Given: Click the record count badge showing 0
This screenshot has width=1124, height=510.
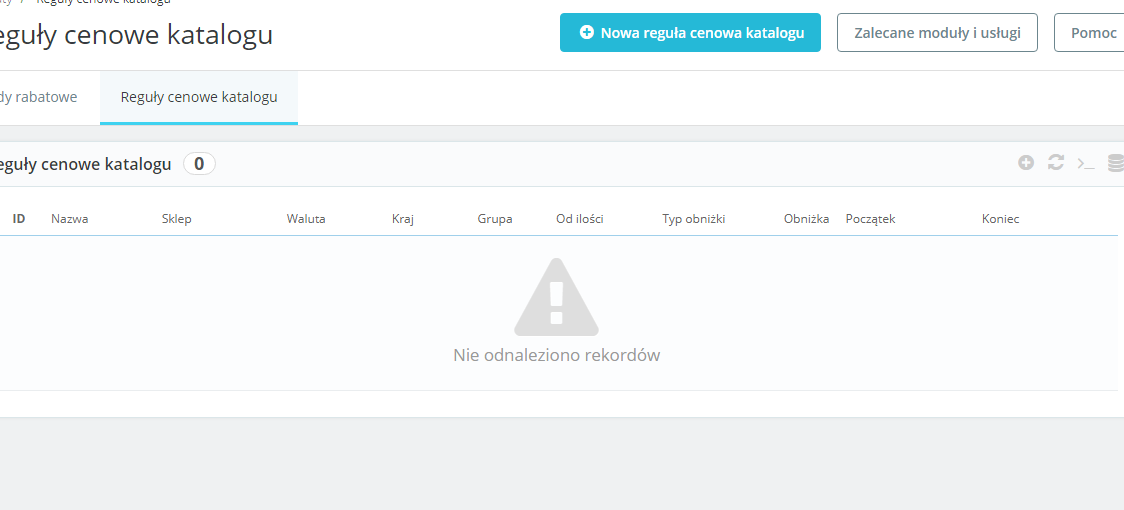Looking at the screenshot, I should tap(199, 164).
